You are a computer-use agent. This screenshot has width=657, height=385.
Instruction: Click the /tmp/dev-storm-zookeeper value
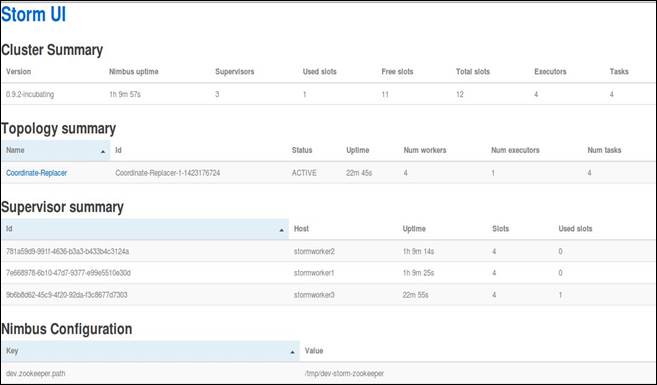344,373
